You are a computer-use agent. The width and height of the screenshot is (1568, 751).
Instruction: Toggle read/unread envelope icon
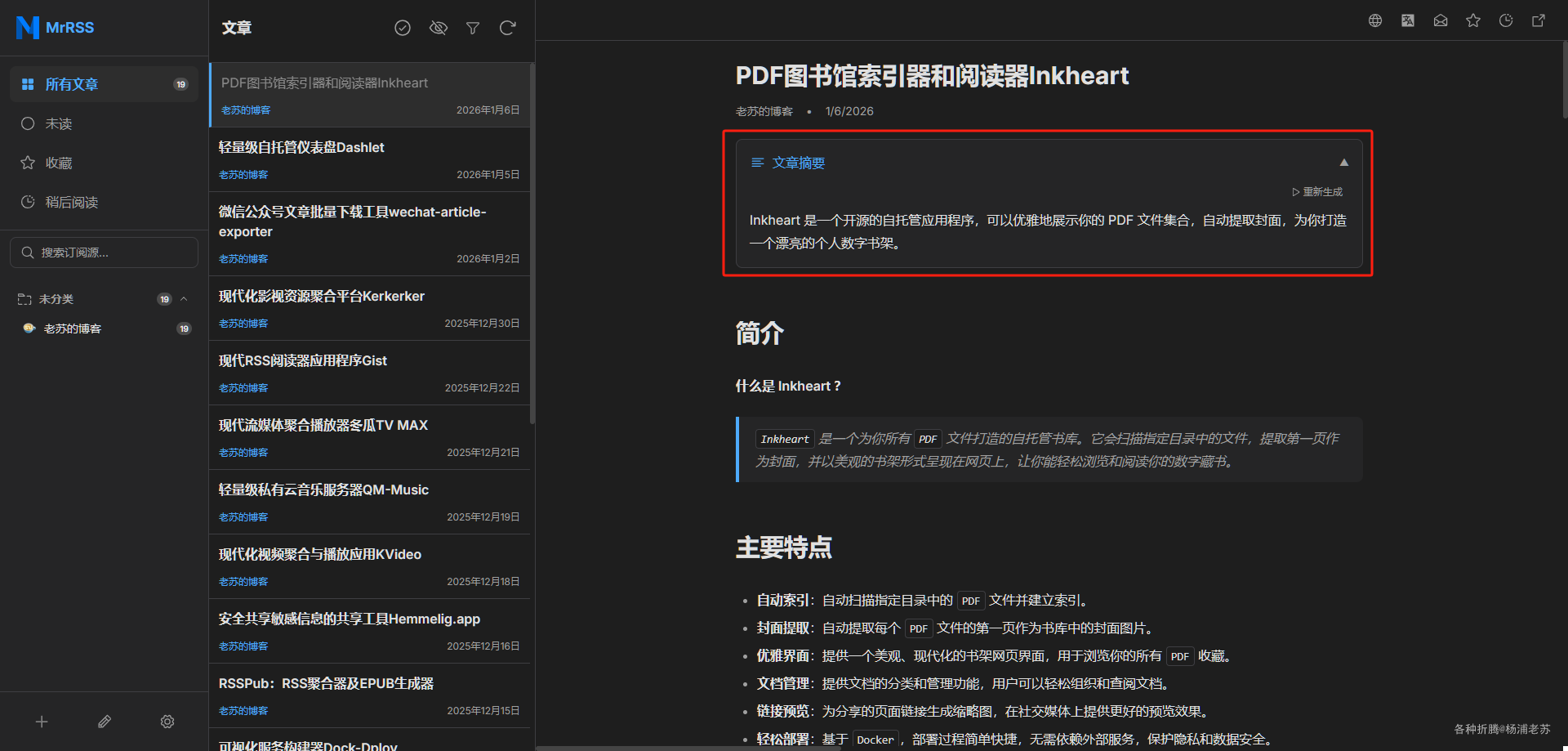[1441, 20]
